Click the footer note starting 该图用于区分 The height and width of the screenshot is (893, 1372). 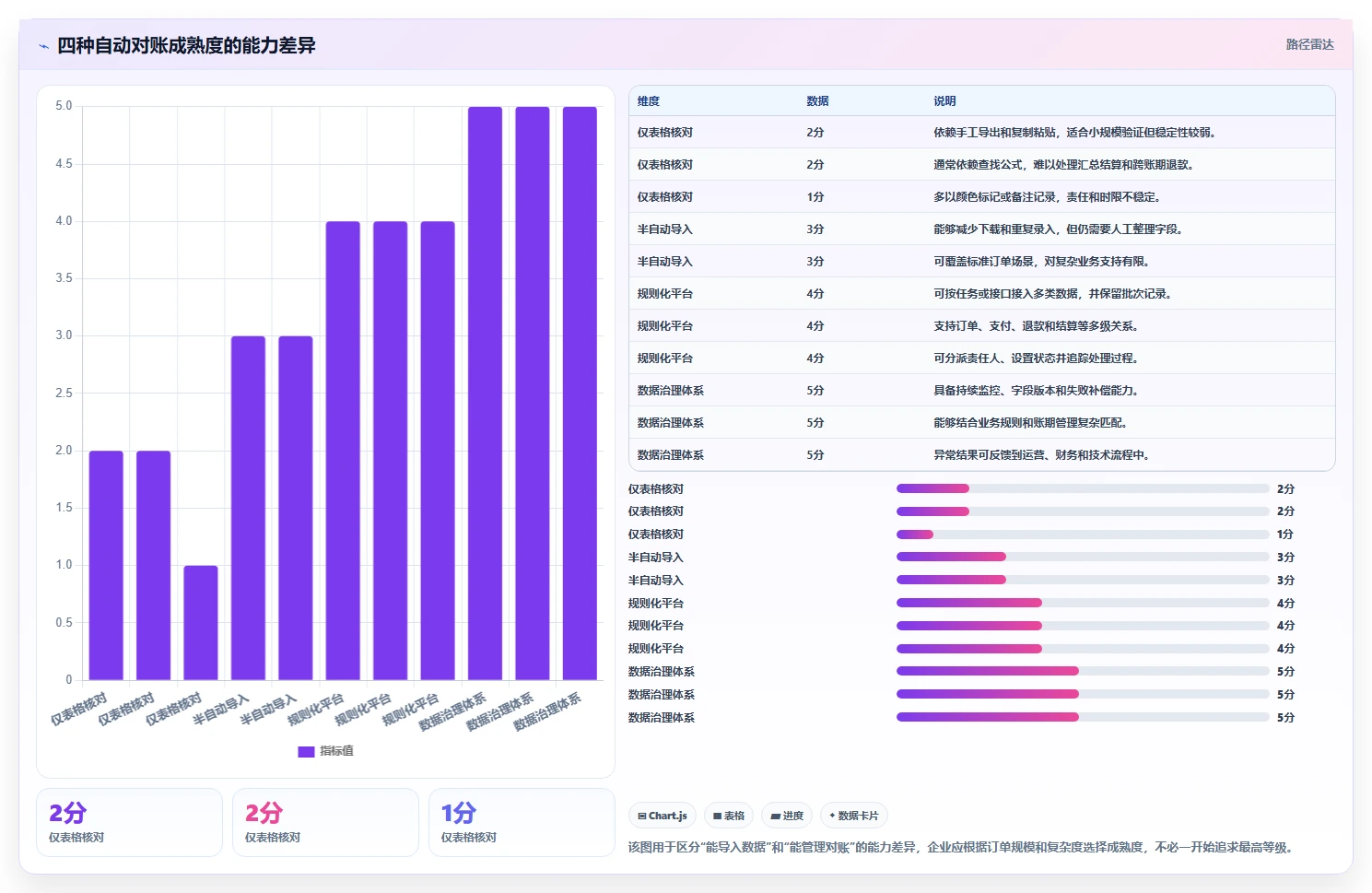pos(963,848)
